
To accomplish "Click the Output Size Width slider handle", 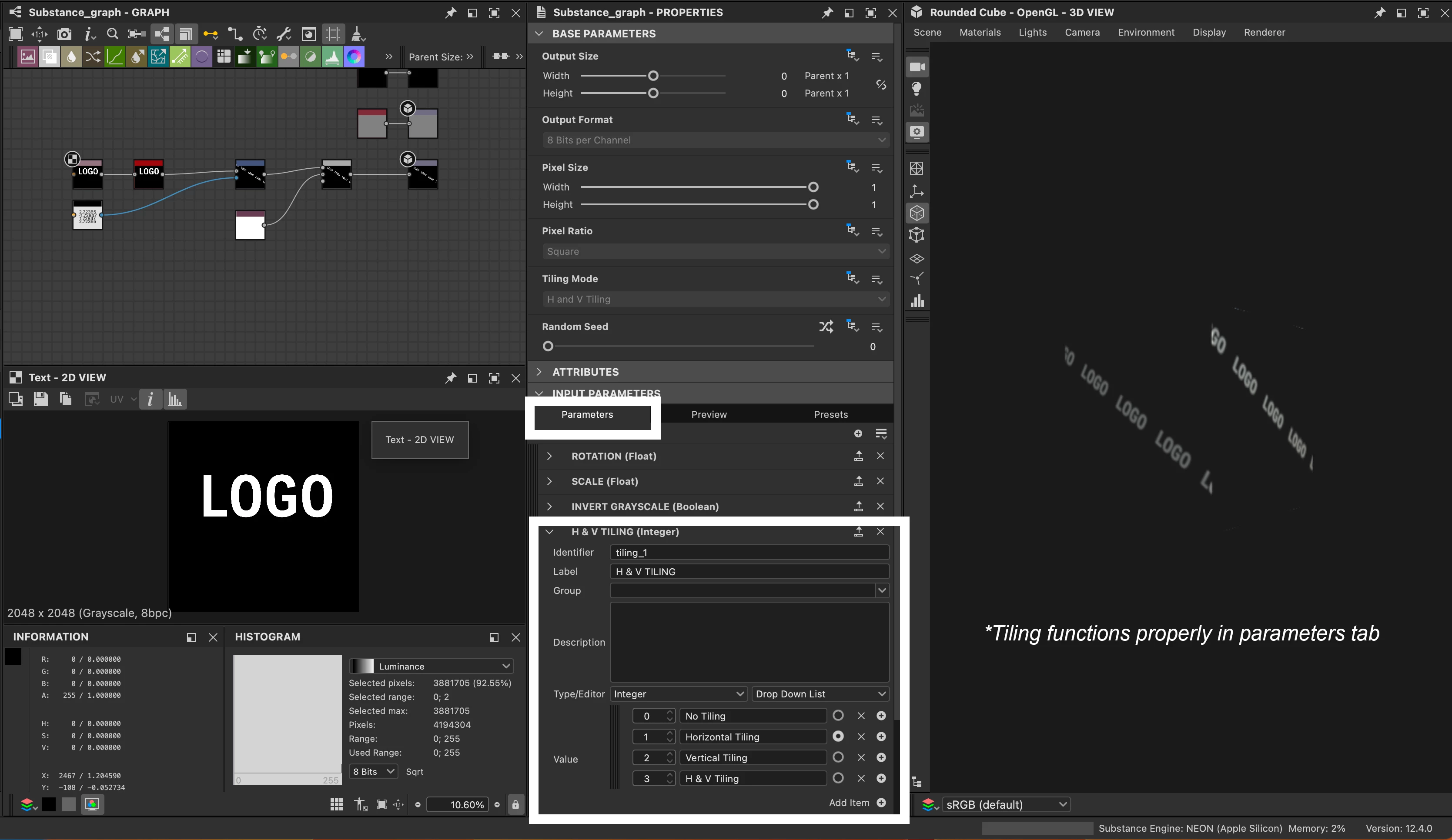I will pyautogui.click(x=653, y=76).
